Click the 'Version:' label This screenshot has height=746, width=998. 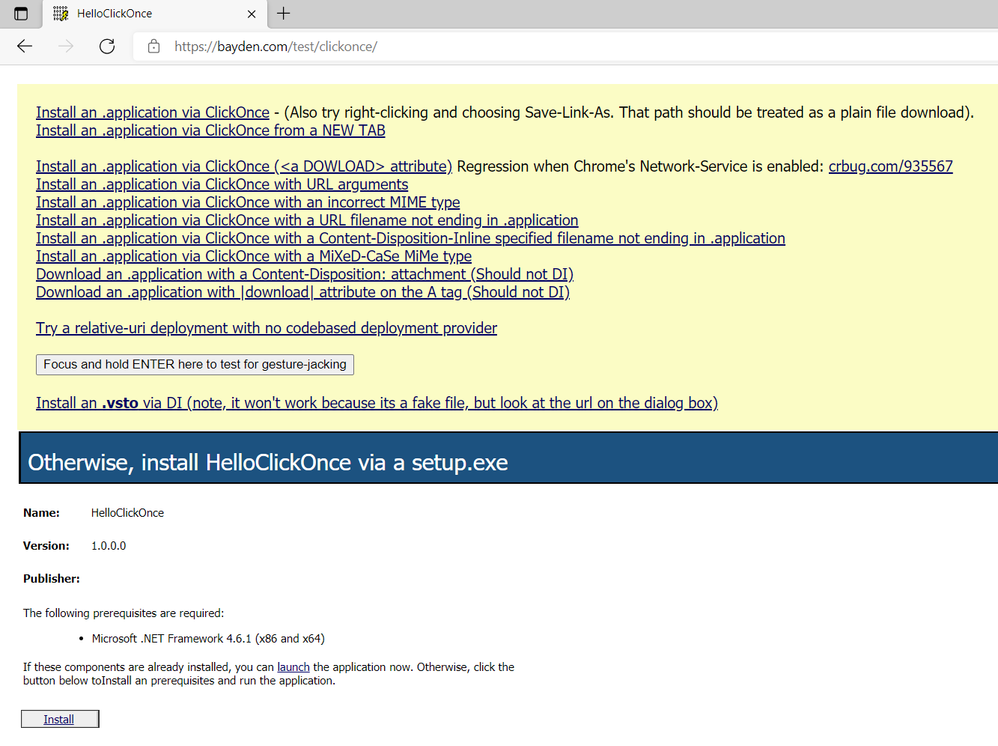pos(46,545)
